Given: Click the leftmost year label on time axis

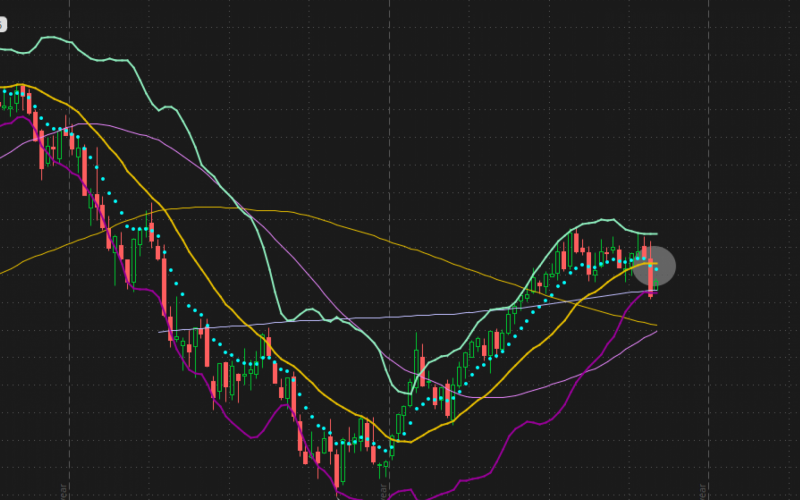Looking at the screenshot, I should (x=67, y=492).
